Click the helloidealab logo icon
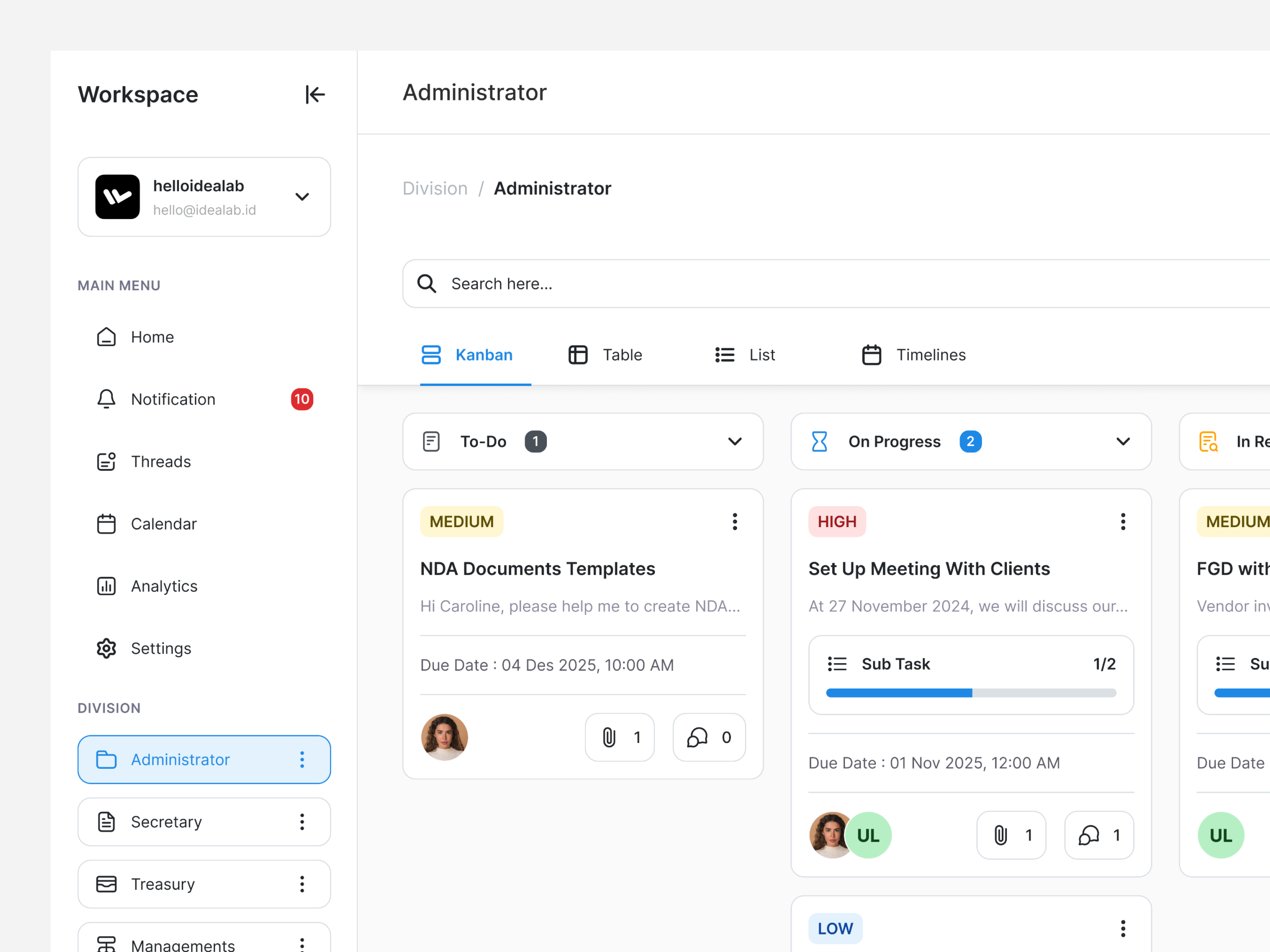Image resolution: width=1270 pixels, height=952 pixels. coord(118,197)
